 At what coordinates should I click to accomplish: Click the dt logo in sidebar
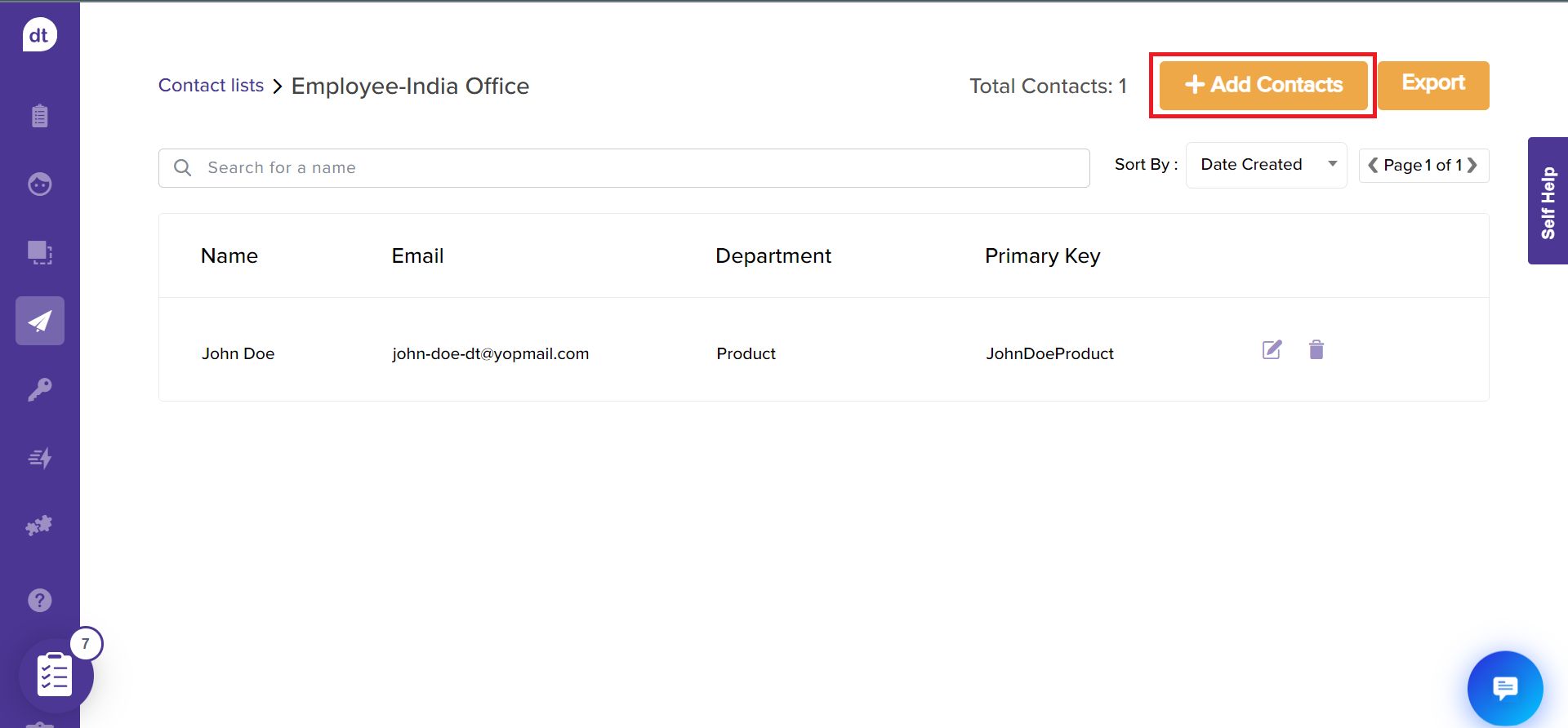pos(39,35)
